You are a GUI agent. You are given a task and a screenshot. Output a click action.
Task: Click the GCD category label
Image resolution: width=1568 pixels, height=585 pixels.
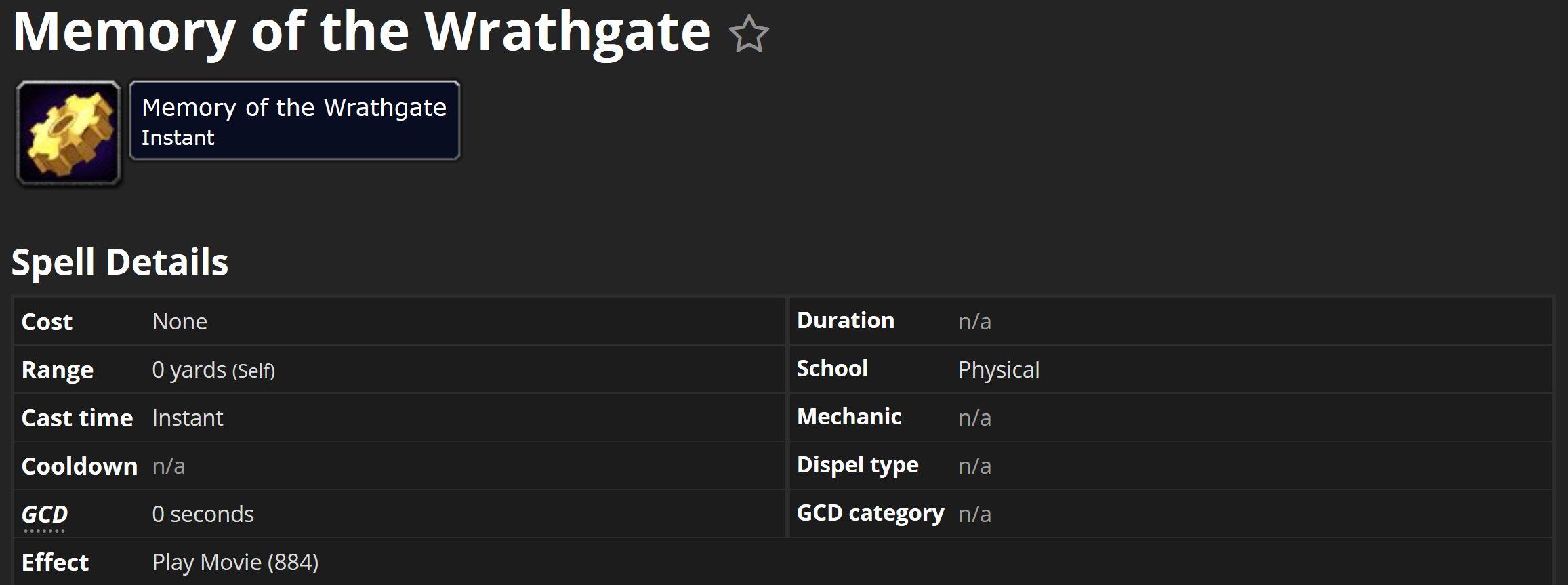[x=871, y=513]
